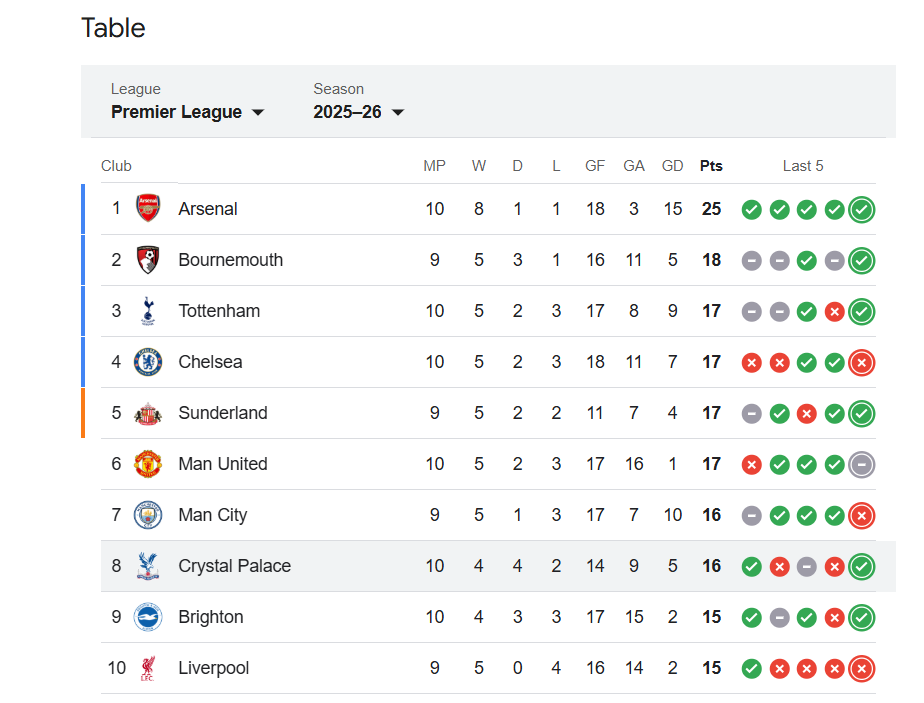Click the Man City club crest icon
The height and width of the screenshot is (703, 924).
coord(148,515)
